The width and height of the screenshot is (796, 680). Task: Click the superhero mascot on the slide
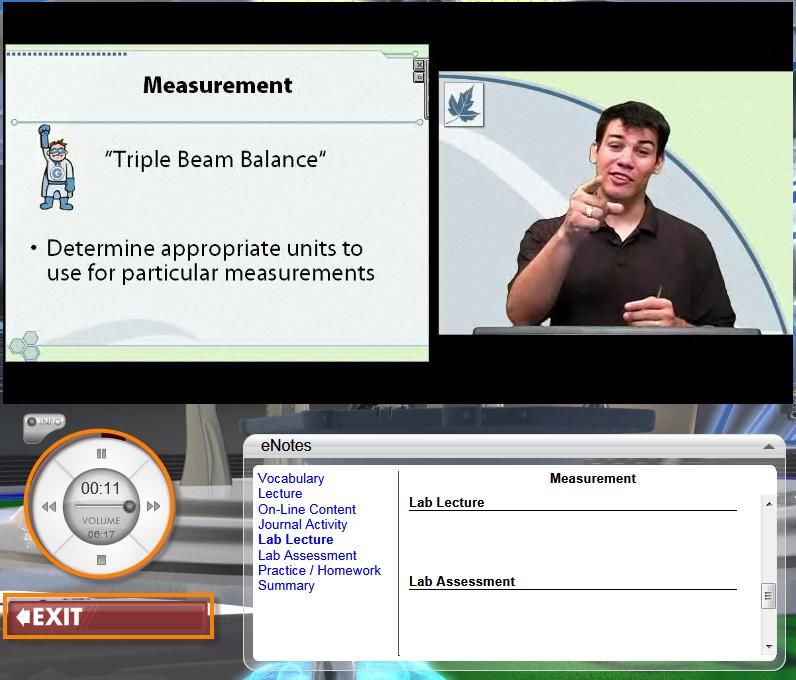click(x=56, y=168)
